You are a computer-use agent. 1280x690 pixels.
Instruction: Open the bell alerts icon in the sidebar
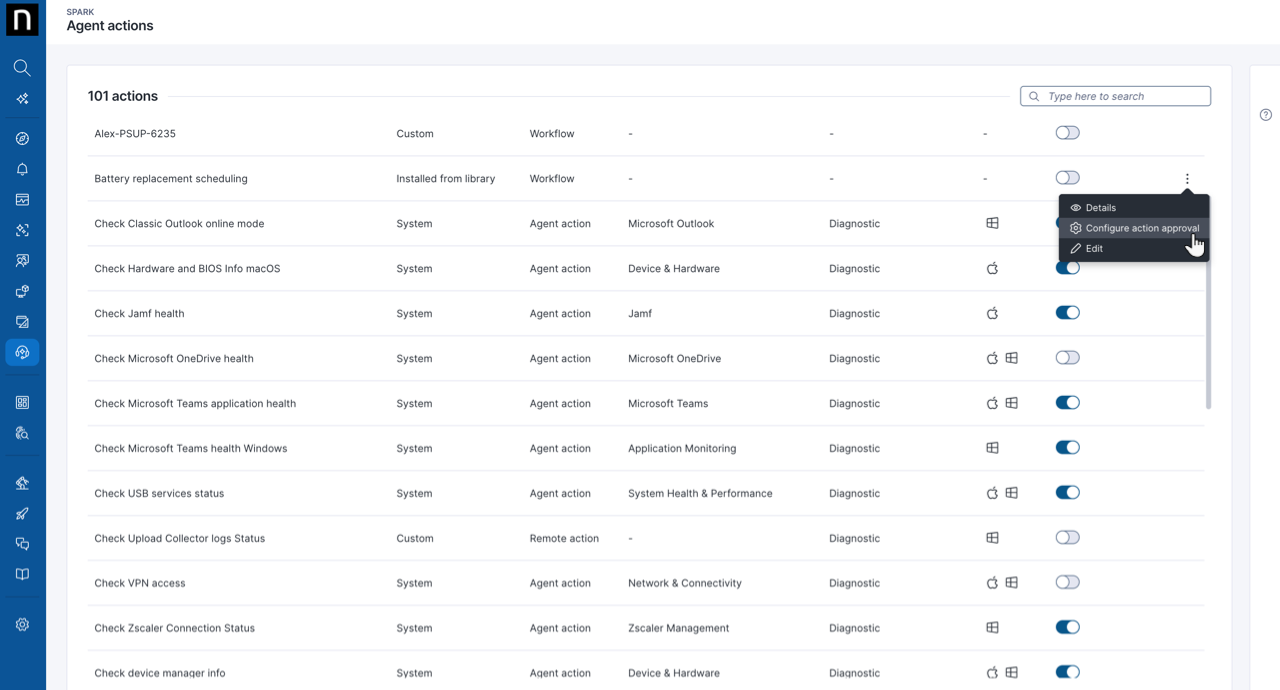(x=22, y=169)
